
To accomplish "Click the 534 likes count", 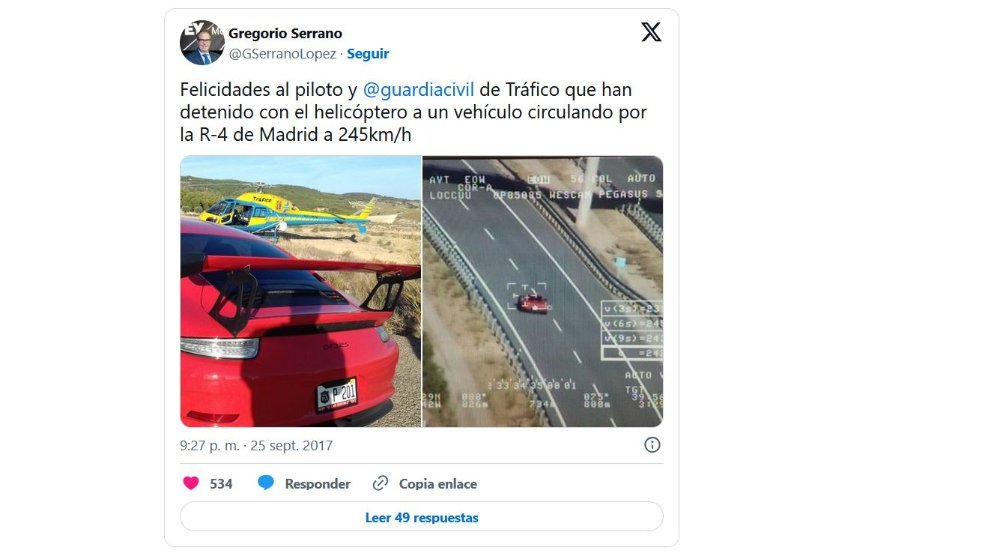I will [x=221, y=484].
